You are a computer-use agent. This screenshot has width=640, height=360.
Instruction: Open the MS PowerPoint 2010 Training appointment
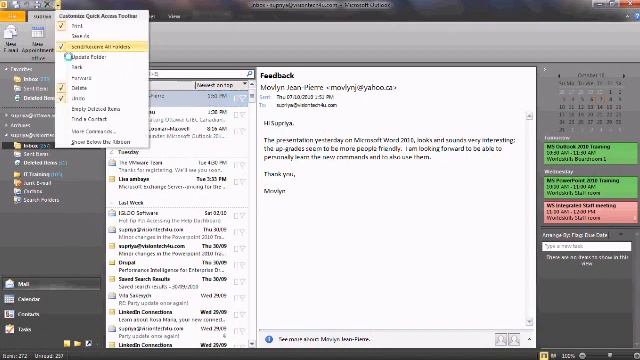click(x=590, y=187)
